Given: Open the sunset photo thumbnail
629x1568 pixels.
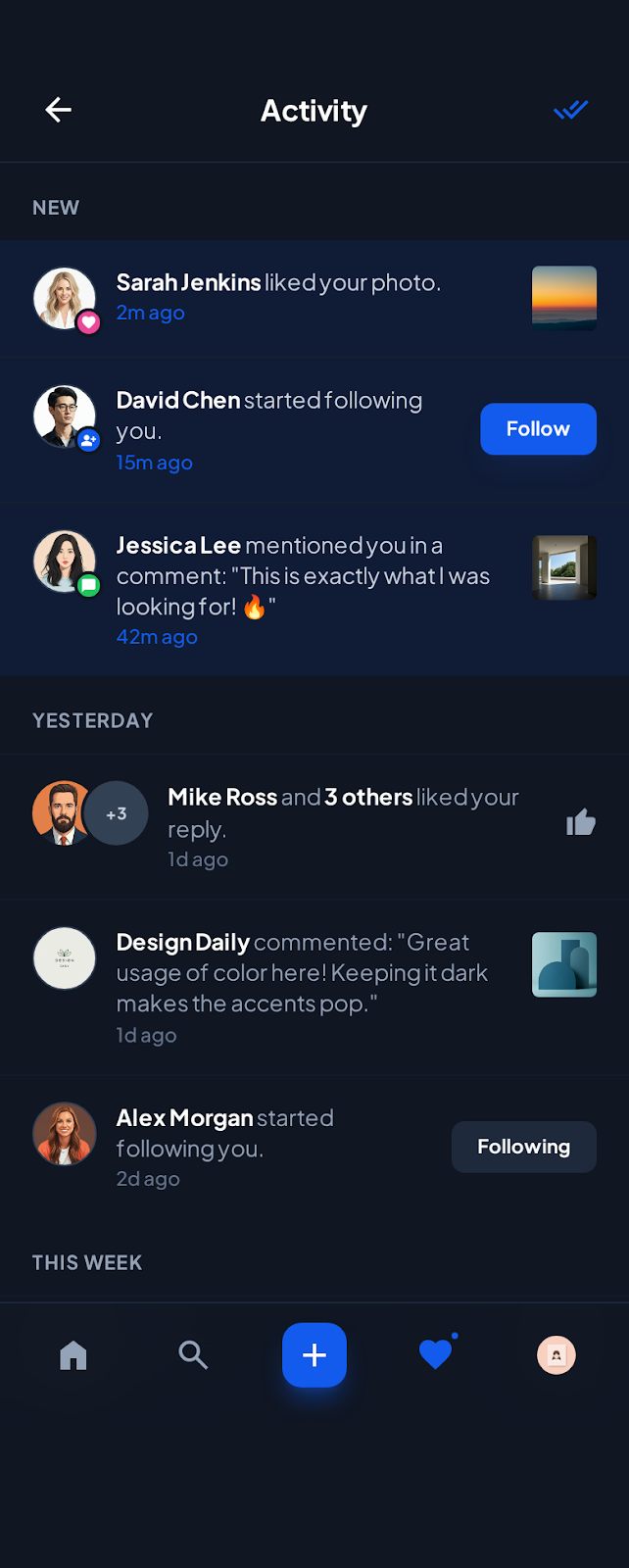Looking at the screenshot, I should [564, 298].
